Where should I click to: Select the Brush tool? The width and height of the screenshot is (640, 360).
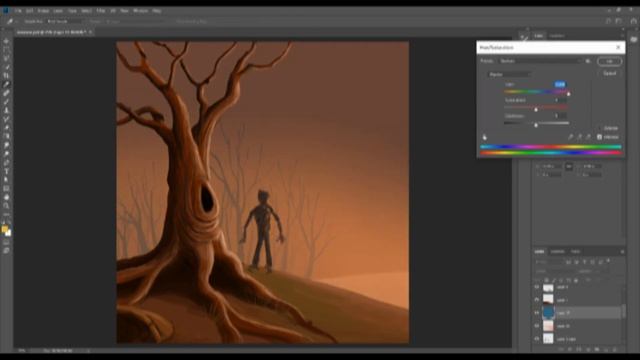tap(6, 102)
